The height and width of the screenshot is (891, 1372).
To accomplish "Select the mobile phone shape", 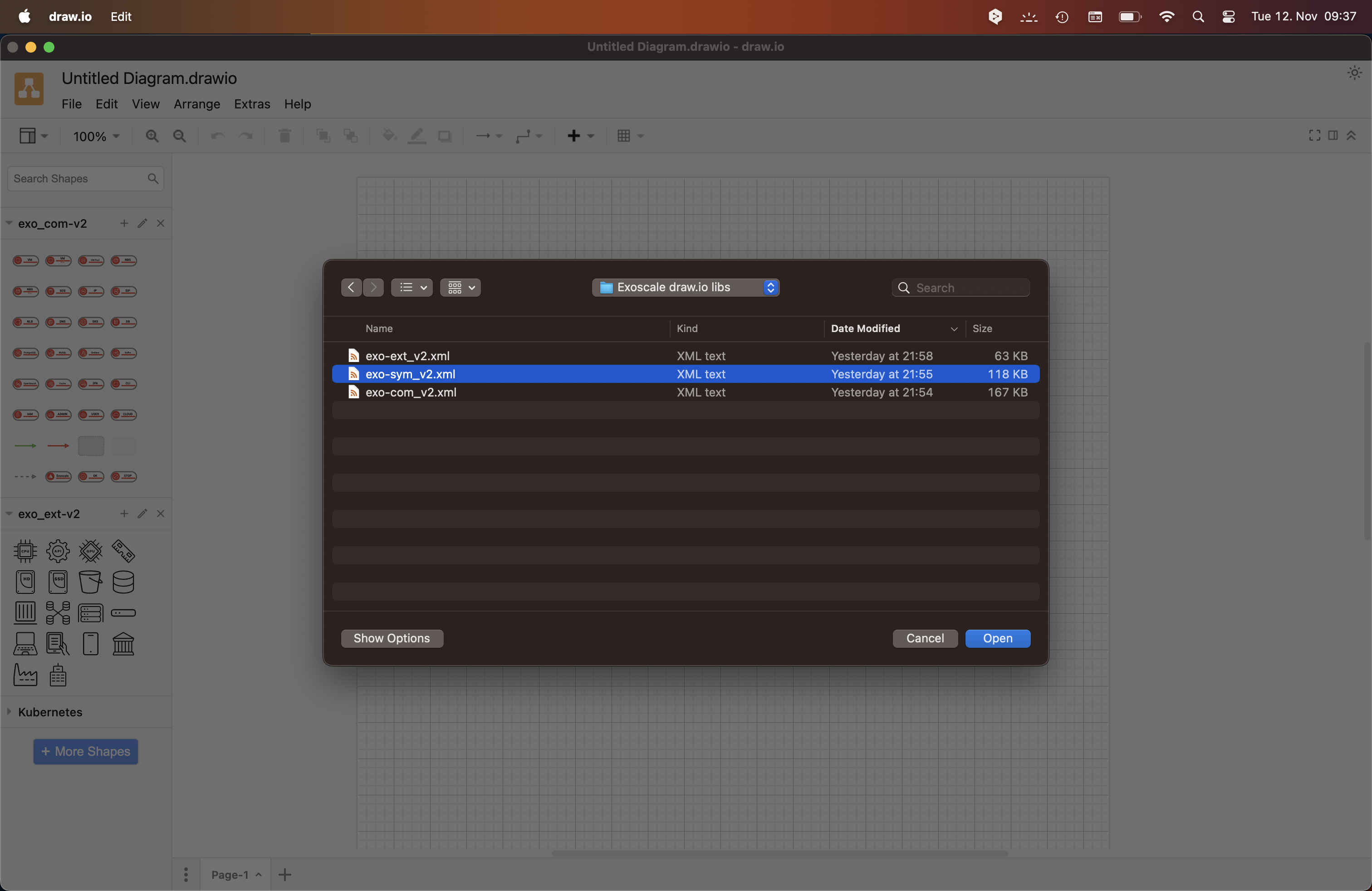I will pos(90,644).
